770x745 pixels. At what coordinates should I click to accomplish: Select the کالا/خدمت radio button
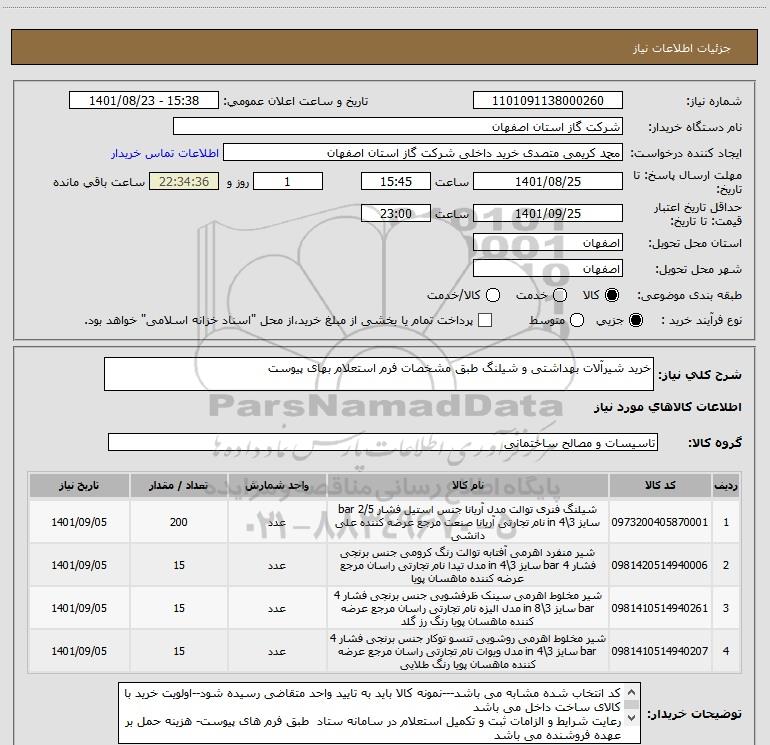coord(493,295)
